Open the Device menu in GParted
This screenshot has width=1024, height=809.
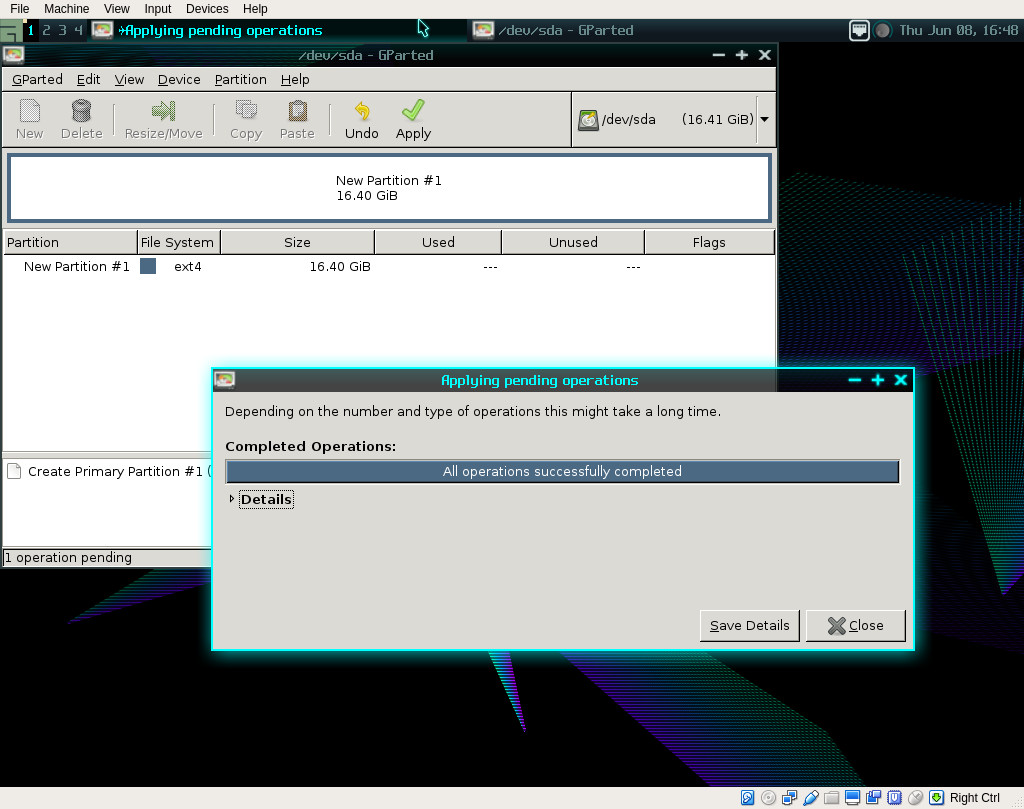click(x=179, y=79)
